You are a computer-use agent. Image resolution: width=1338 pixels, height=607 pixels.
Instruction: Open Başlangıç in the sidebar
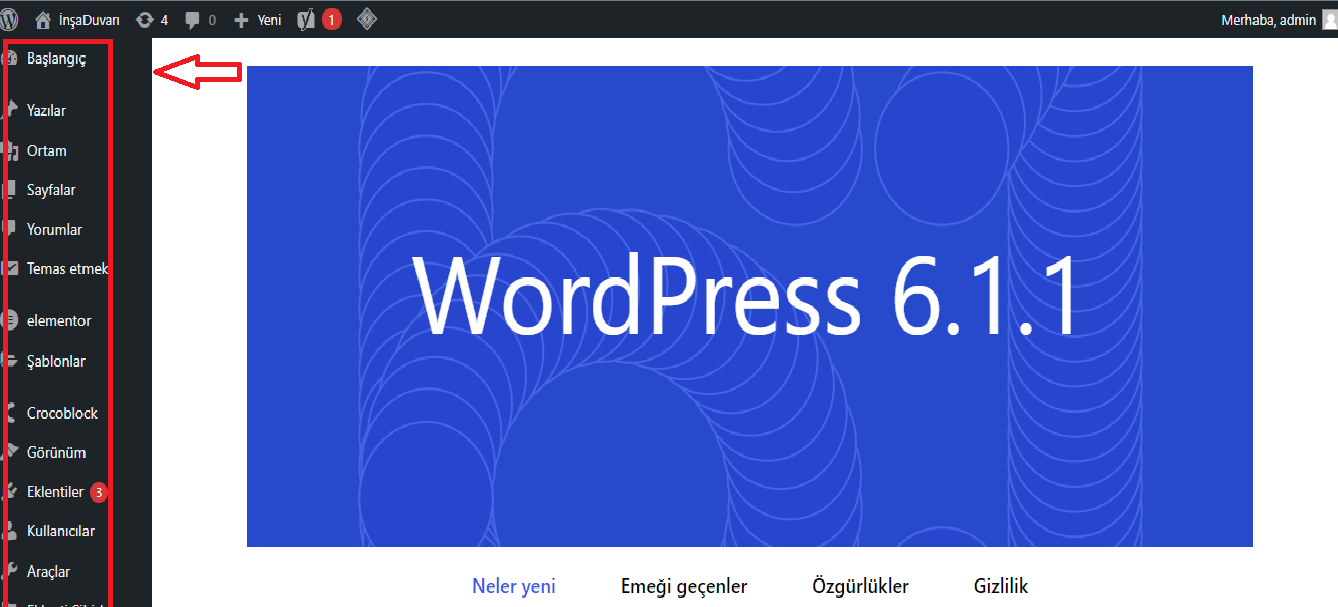pyautogui.click(x=57, y=59)
